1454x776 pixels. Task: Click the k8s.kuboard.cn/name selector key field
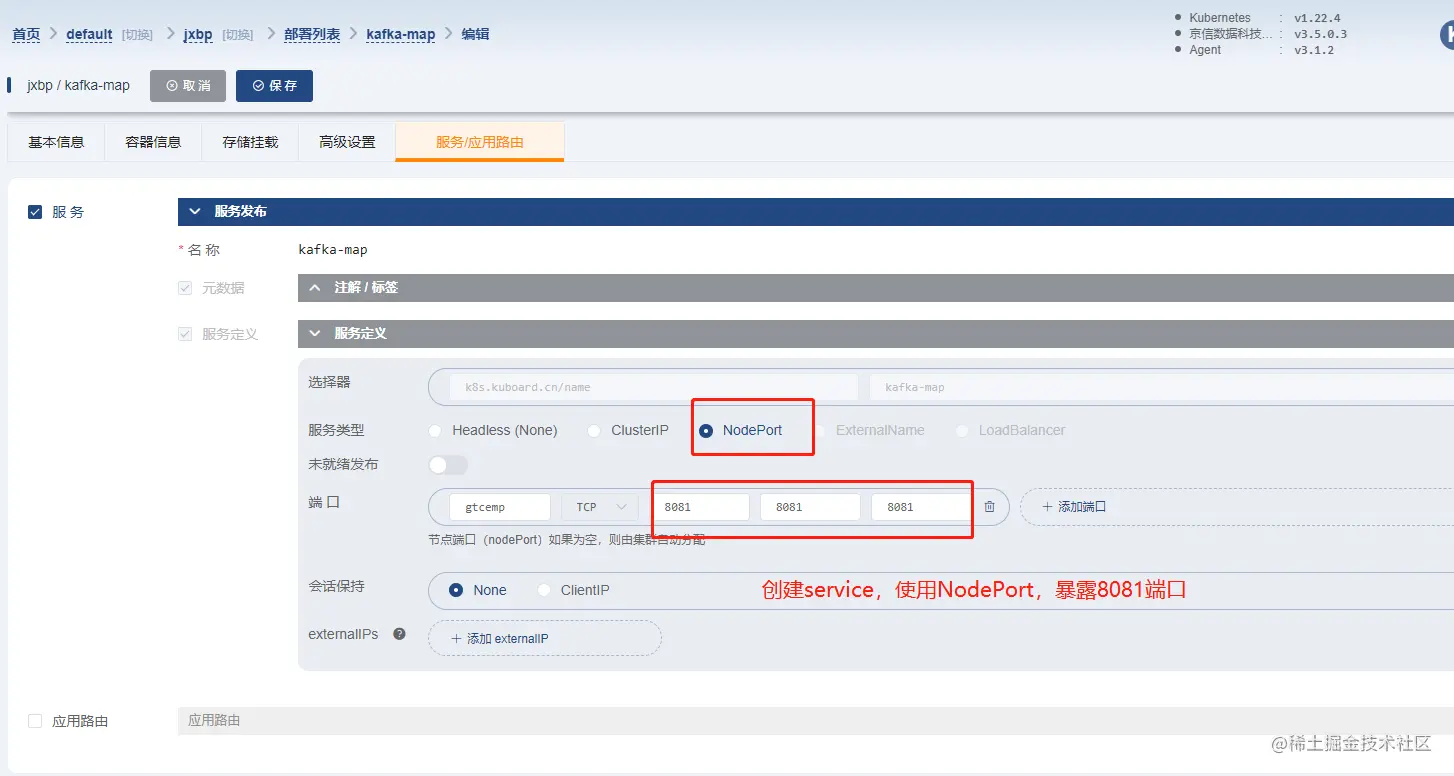(654, 387)
